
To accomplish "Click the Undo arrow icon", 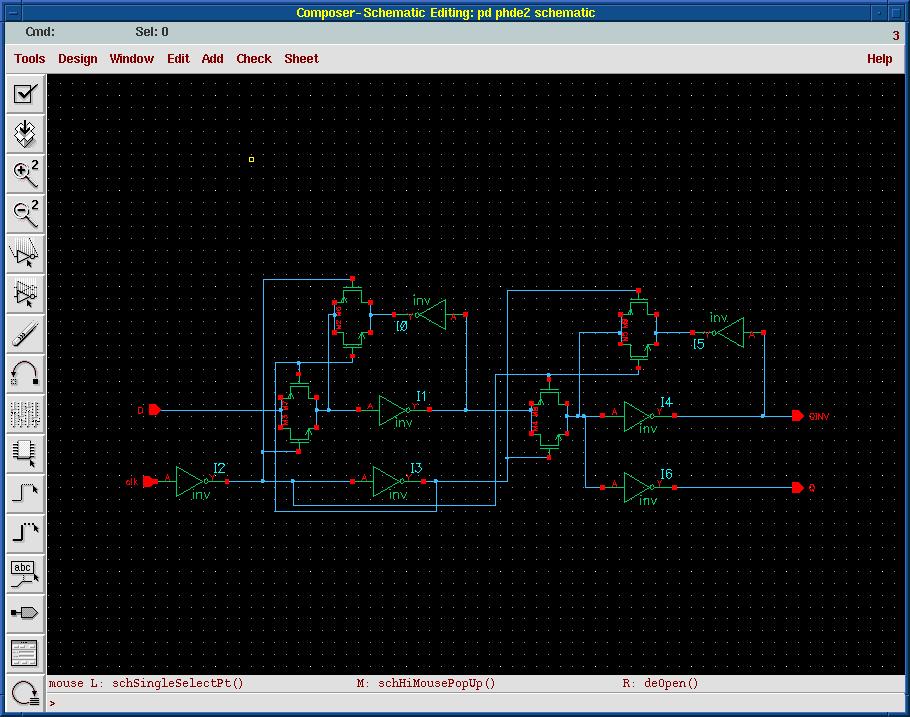I will [x=24, y=373].
